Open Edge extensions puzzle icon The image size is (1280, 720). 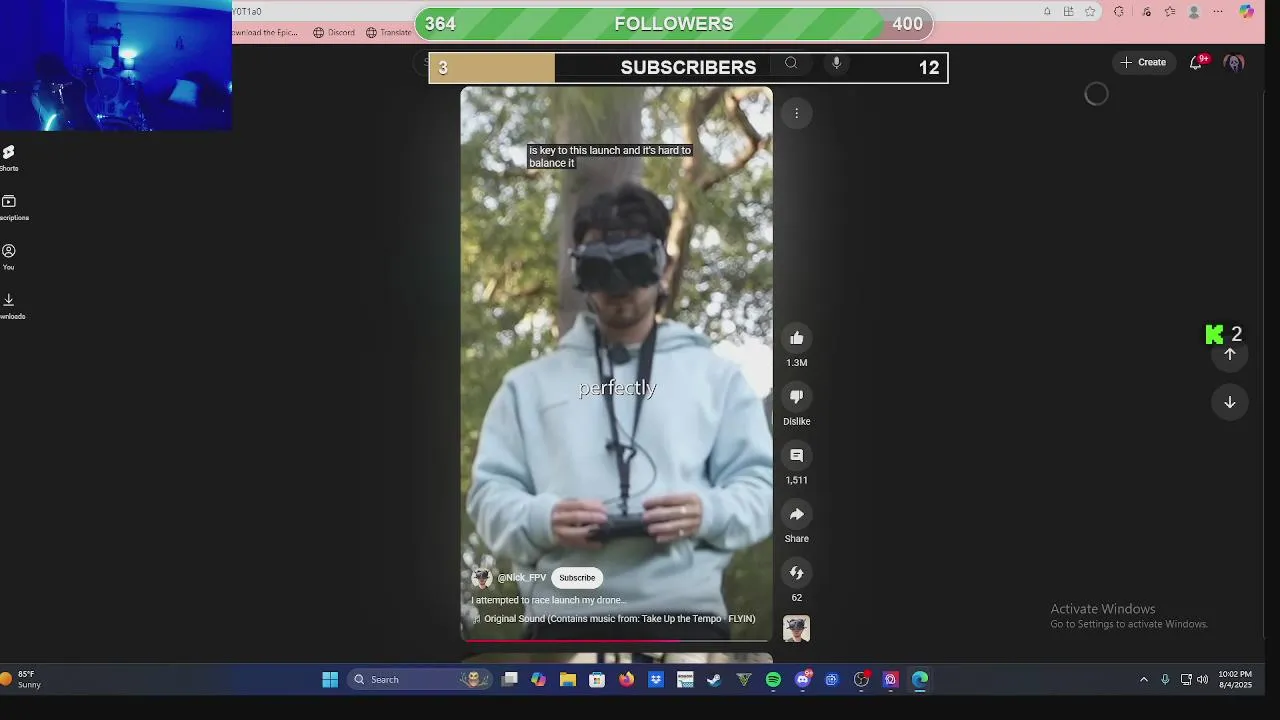[1119, 12]
